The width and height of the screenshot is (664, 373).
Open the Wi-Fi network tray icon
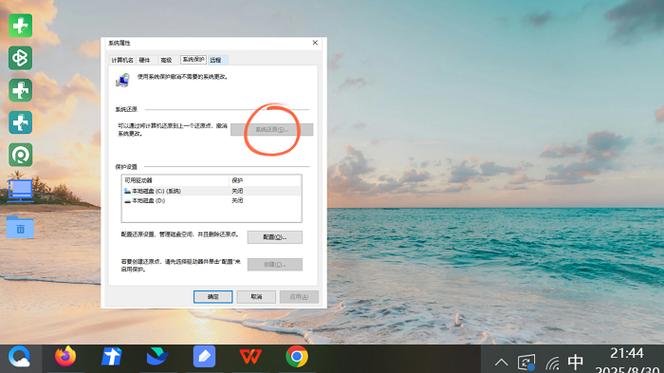pos(552,363)
